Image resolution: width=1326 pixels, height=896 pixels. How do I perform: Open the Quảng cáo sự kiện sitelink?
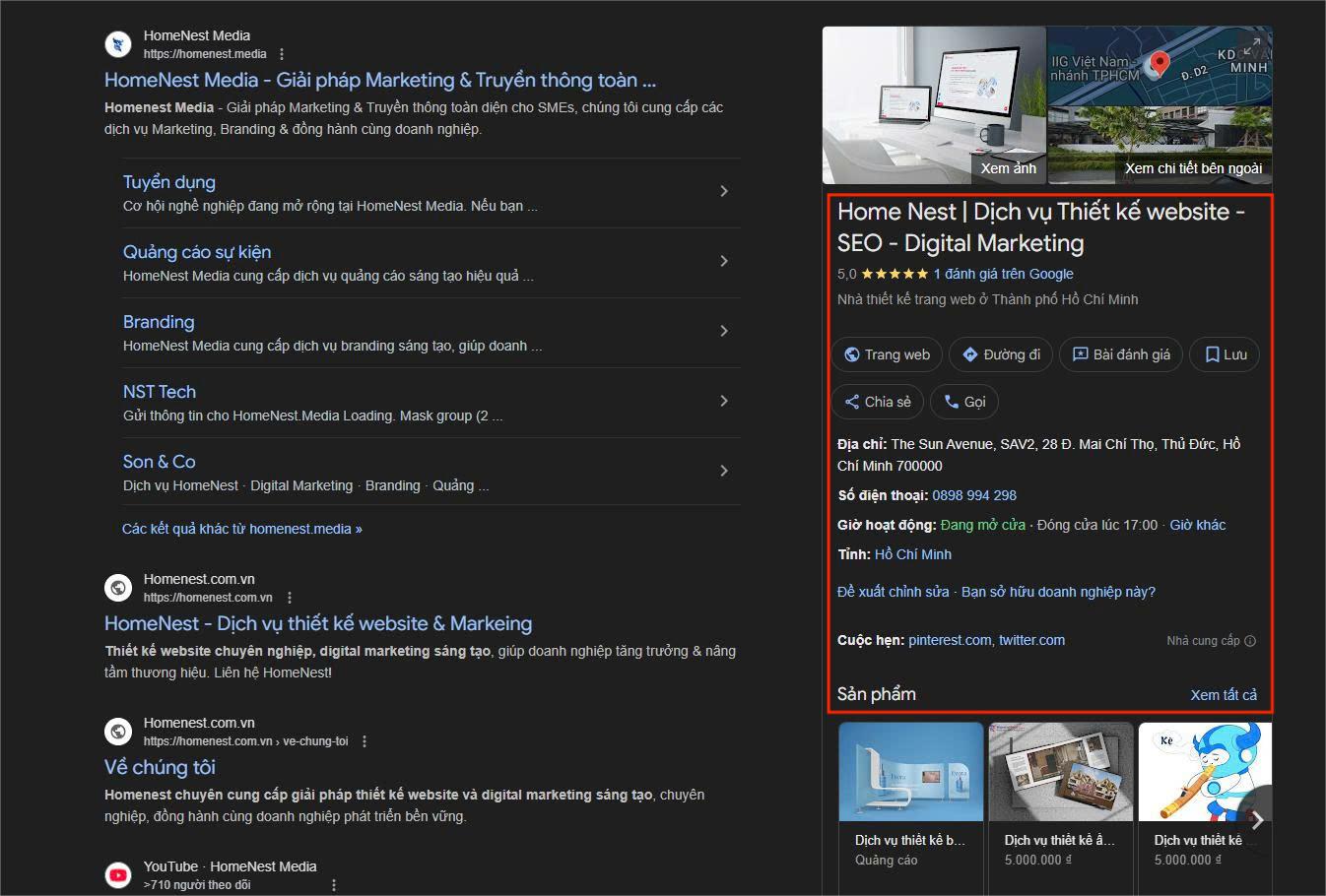(197, 252)
